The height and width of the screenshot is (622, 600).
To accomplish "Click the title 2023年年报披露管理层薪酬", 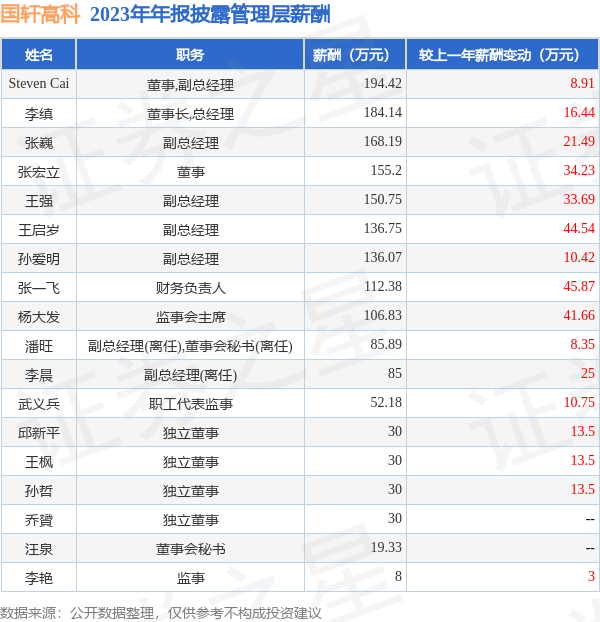I will 210,14.
